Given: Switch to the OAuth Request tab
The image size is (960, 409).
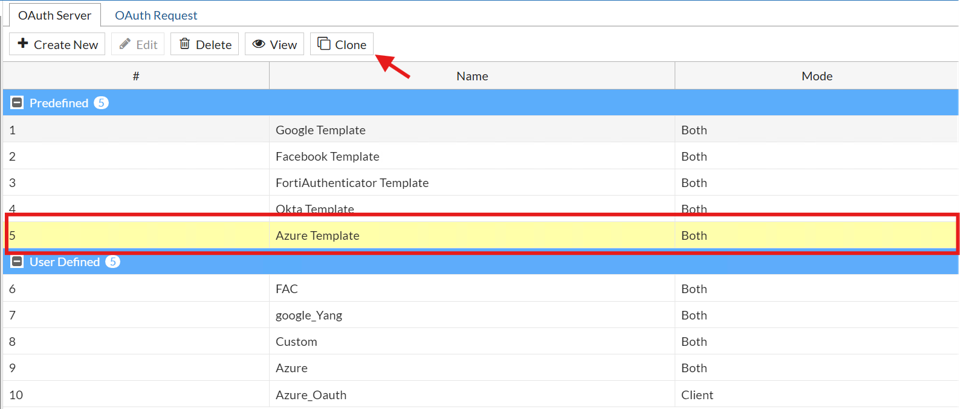Looking at the screenshot, I should point(155,15).
